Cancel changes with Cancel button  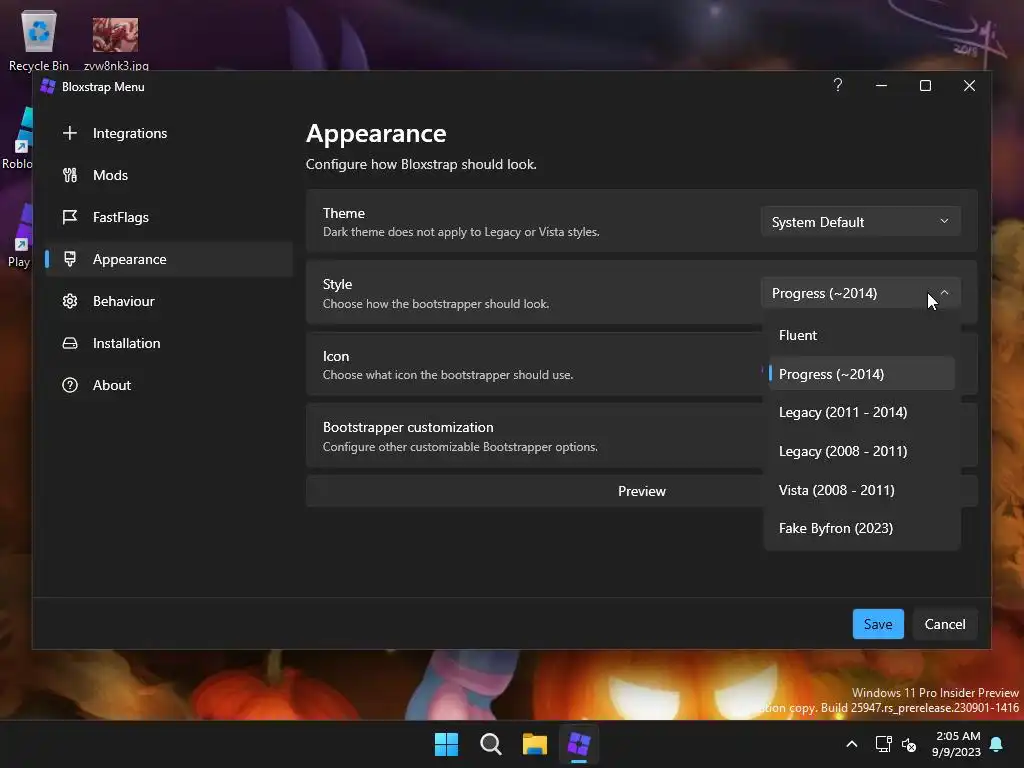944,624
